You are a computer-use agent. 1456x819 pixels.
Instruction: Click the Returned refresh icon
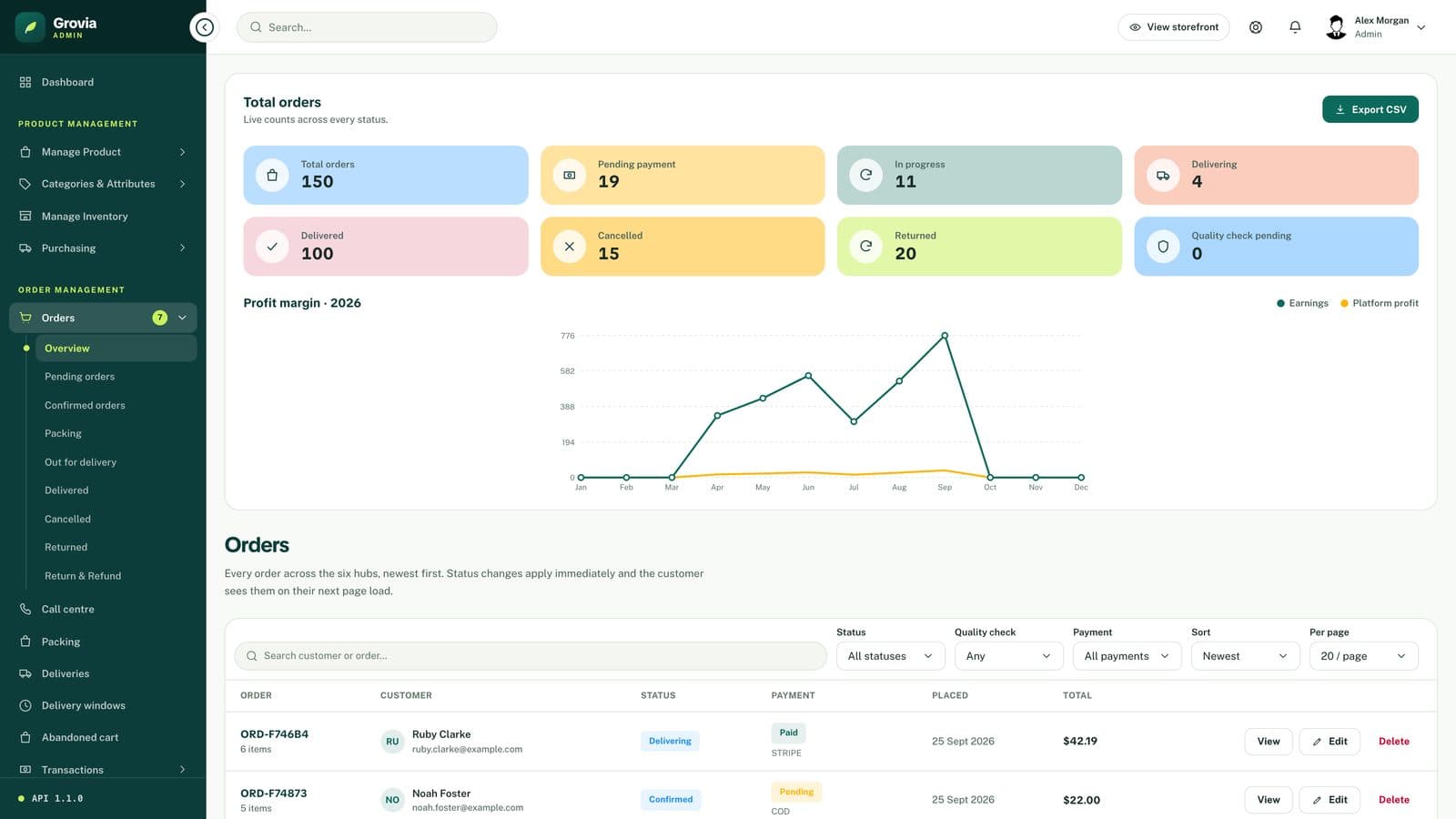pos(865,246)
